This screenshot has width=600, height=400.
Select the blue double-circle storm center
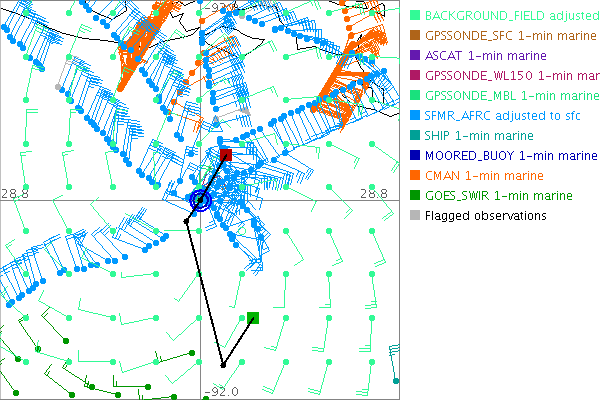click(x=200, y=201)
